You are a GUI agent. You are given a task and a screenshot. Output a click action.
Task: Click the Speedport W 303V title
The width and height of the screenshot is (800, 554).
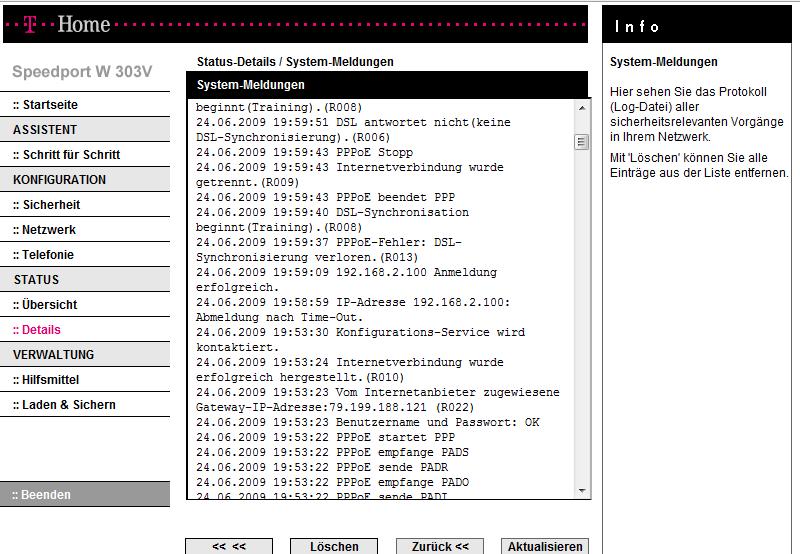pos(82,71)
